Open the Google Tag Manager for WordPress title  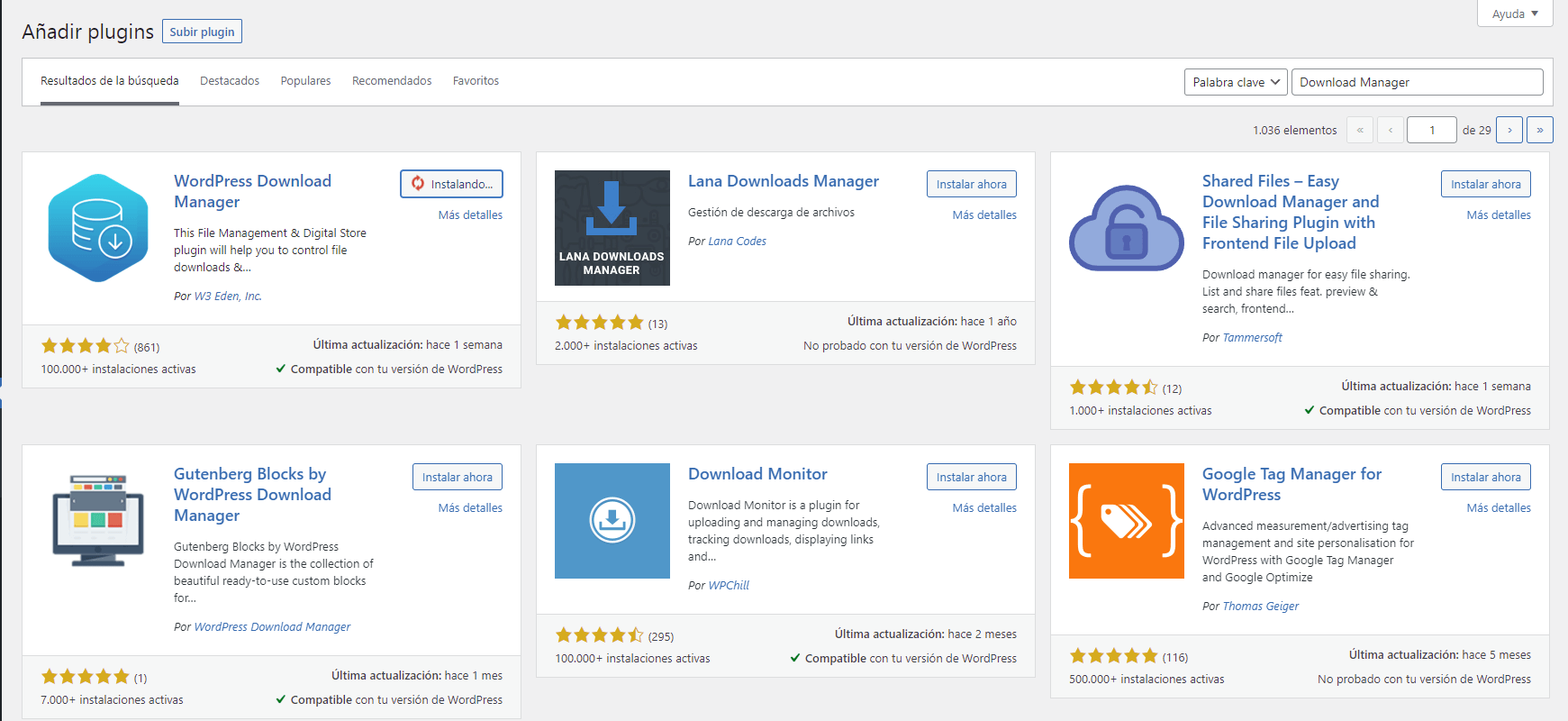point(1292,484)
